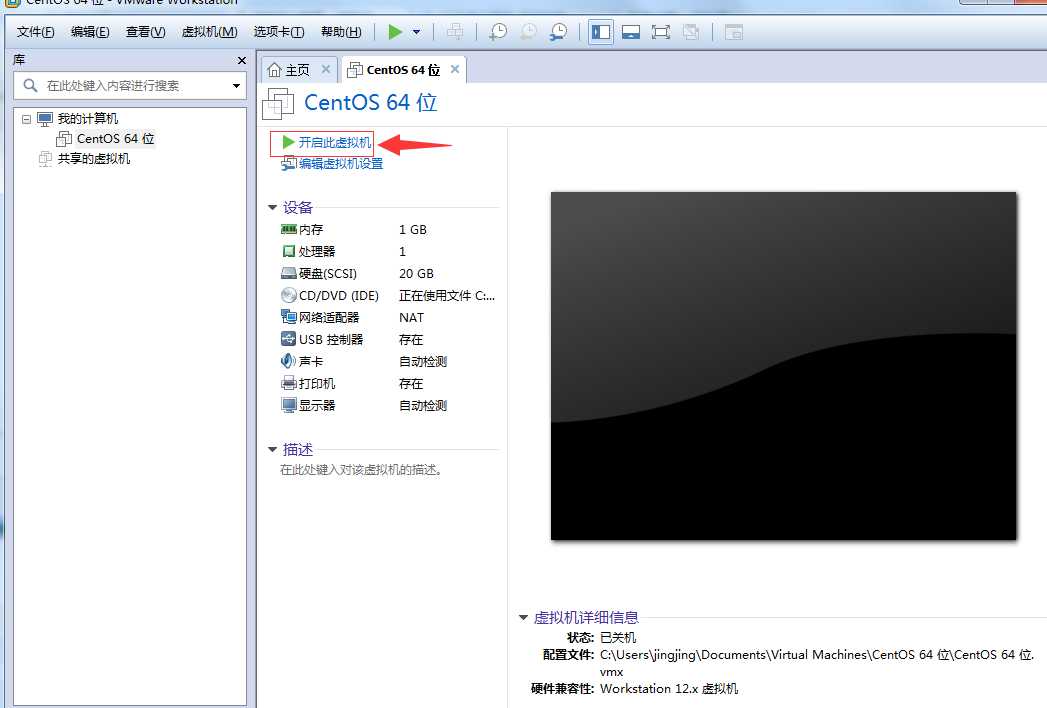This screenshot has width=1047, height=708.
Task: Click the magnifier icon in library search
Action: tap(30, 85)
